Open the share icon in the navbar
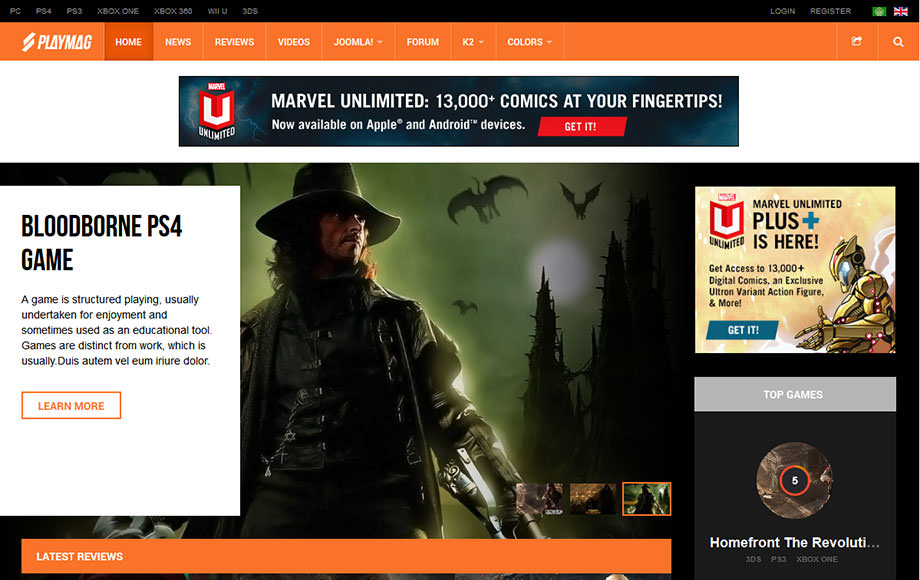The height and width of the screenshot is (580, 920). (x=857, y=42)
